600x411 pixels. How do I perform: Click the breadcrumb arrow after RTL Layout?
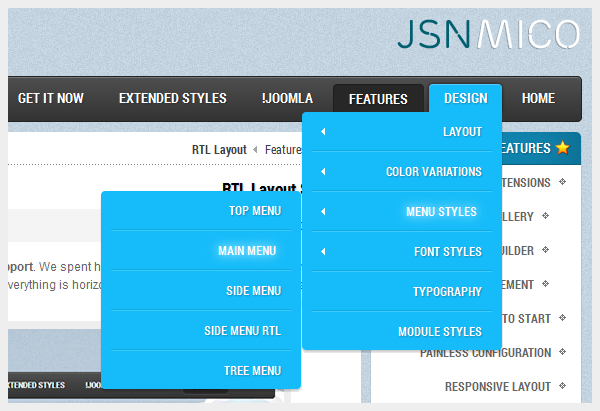pos(256,150)
